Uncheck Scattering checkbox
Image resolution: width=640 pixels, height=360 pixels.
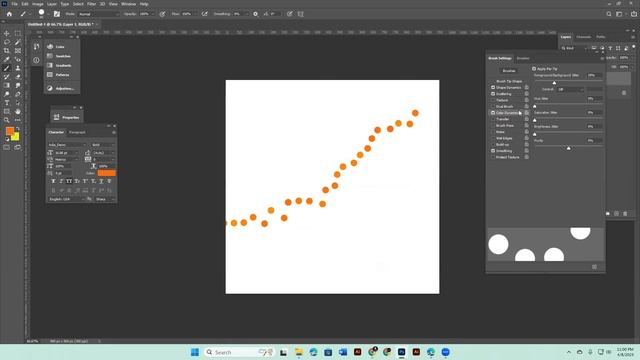coord(493,94)
